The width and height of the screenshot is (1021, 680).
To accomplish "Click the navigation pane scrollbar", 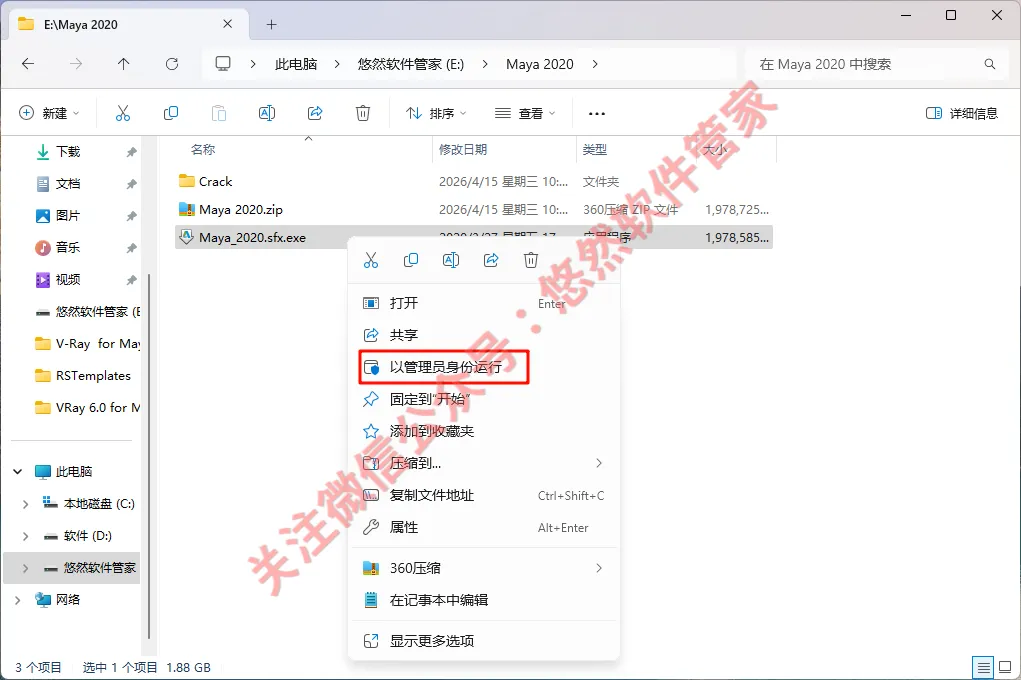I will 149,456.
